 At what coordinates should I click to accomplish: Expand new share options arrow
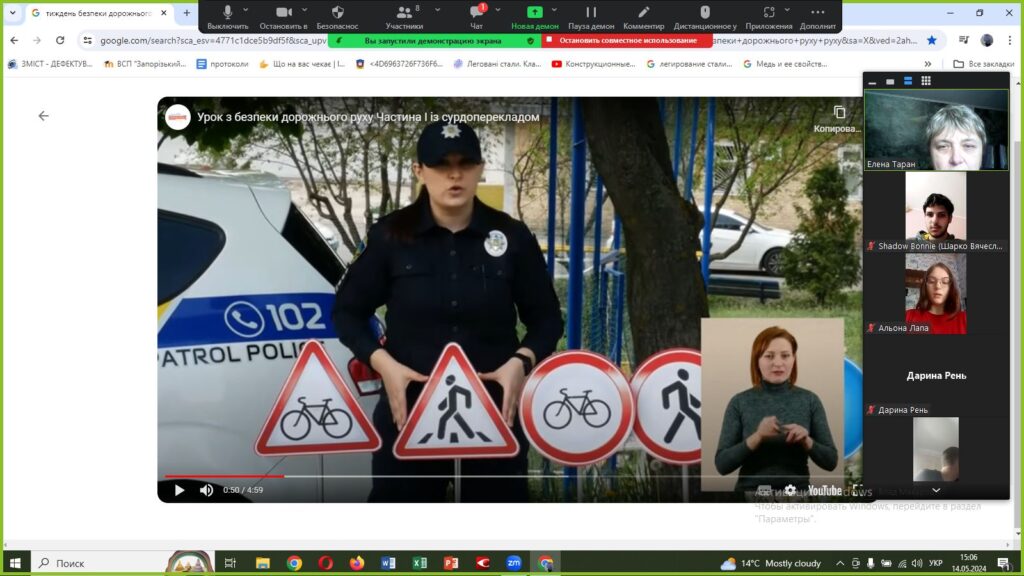pos(554,10)
